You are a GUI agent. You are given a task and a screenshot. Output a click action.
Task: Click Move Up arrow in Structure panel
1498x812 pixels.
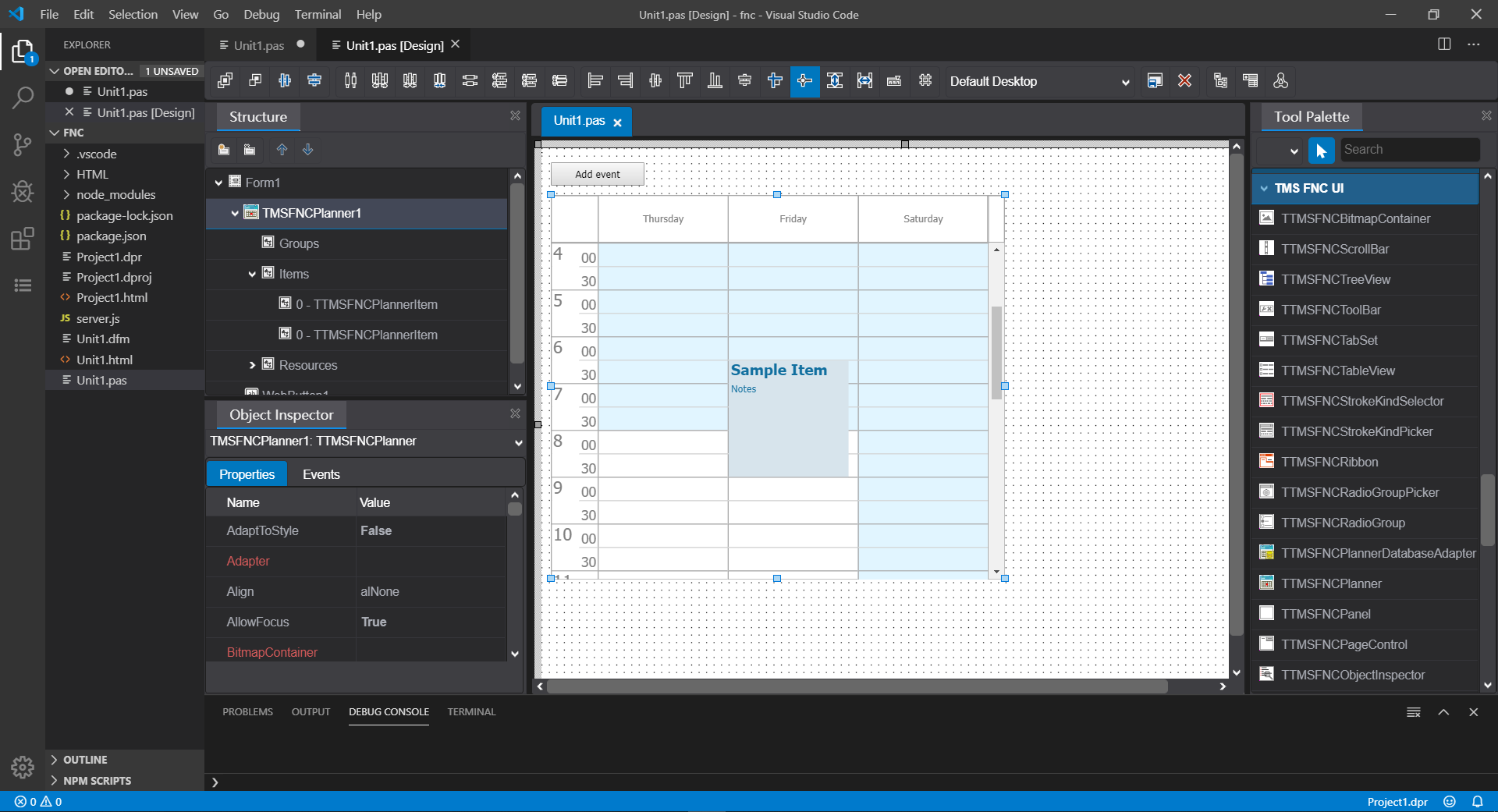(x=282, y=149)
